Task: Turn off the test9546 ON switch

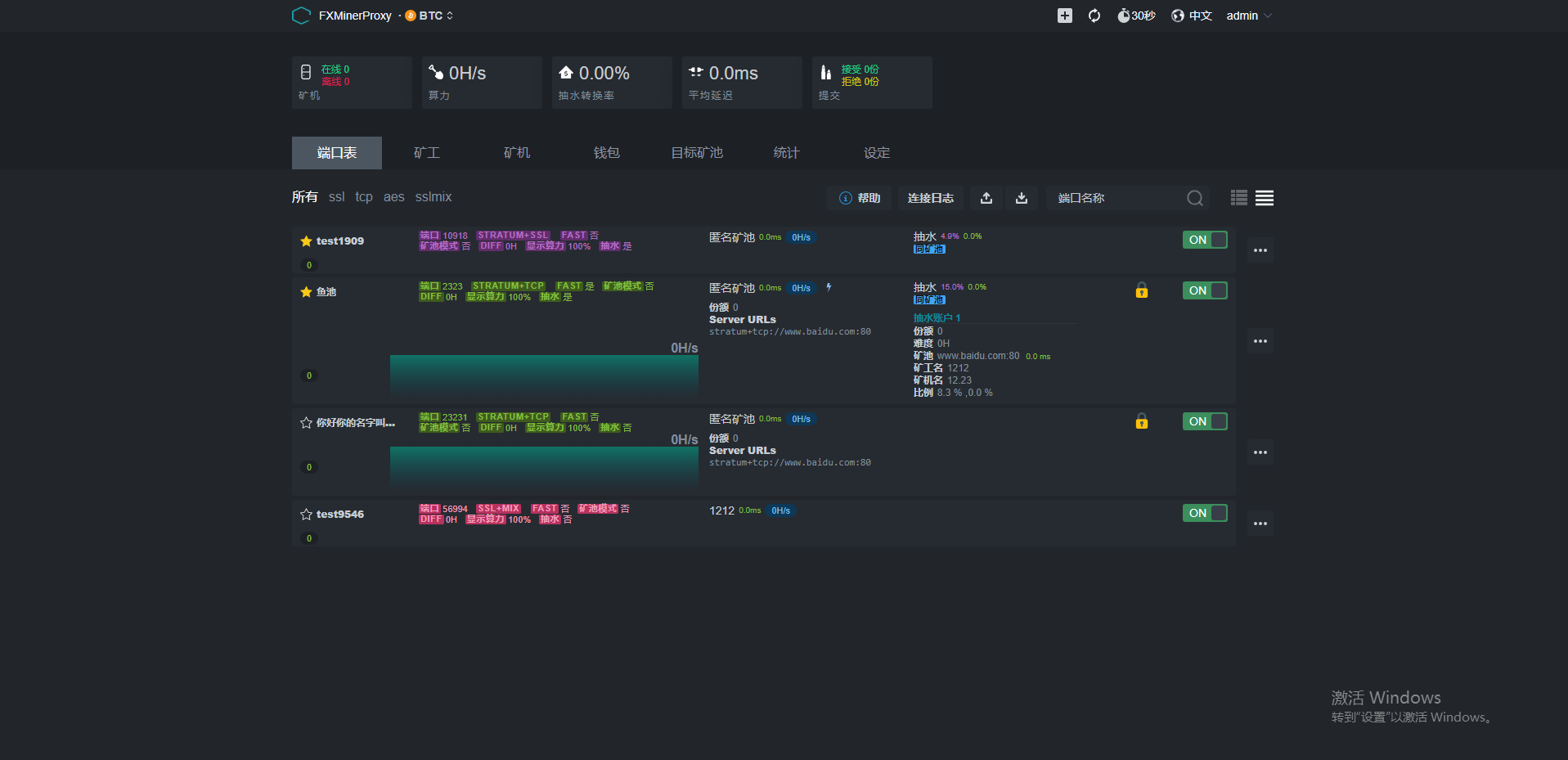Action: [x=1204, y=513]
